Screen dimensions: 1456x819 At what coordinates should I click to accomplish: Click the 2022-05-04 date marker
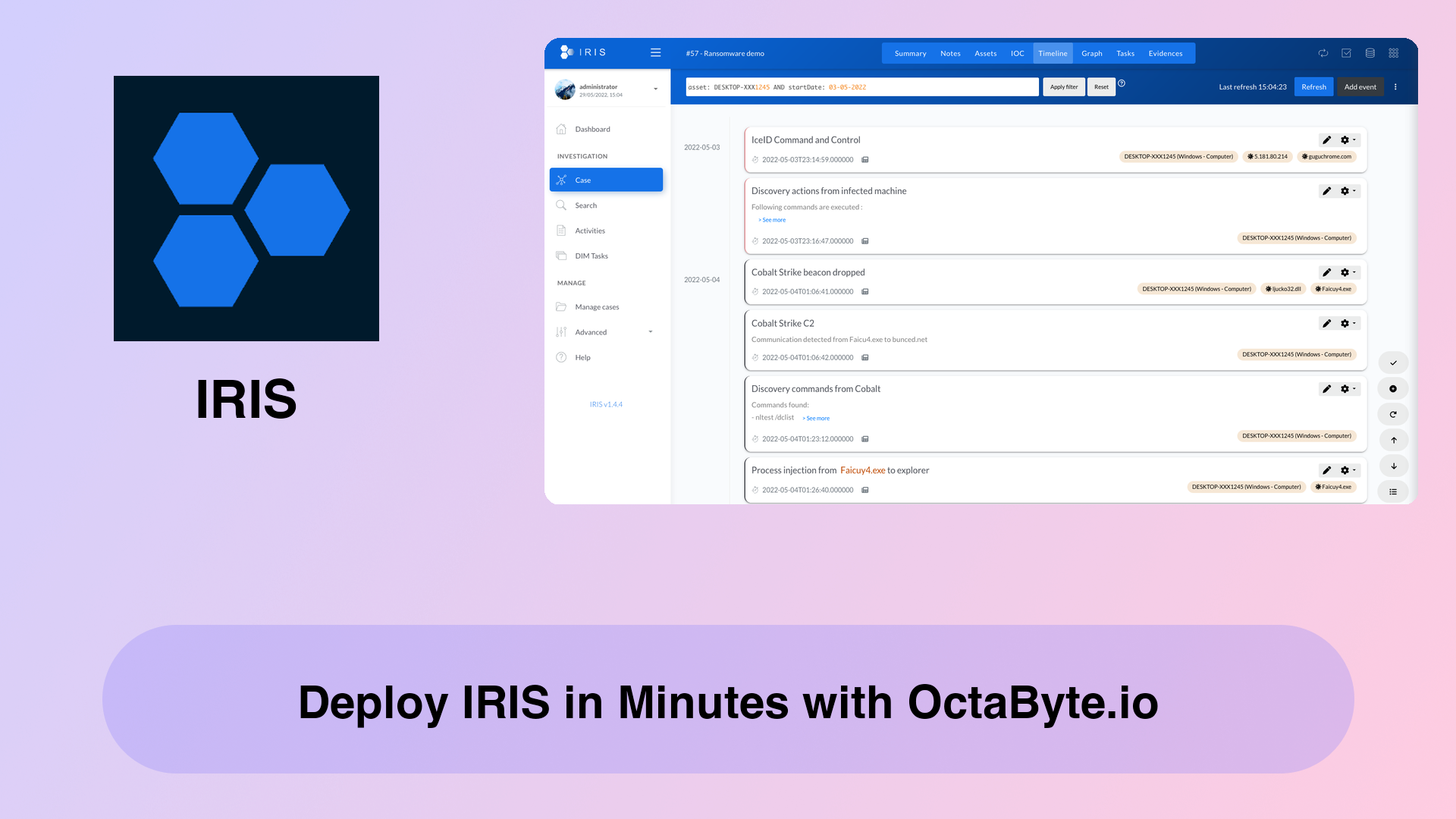pyautogui.click(x=701, y=280)
